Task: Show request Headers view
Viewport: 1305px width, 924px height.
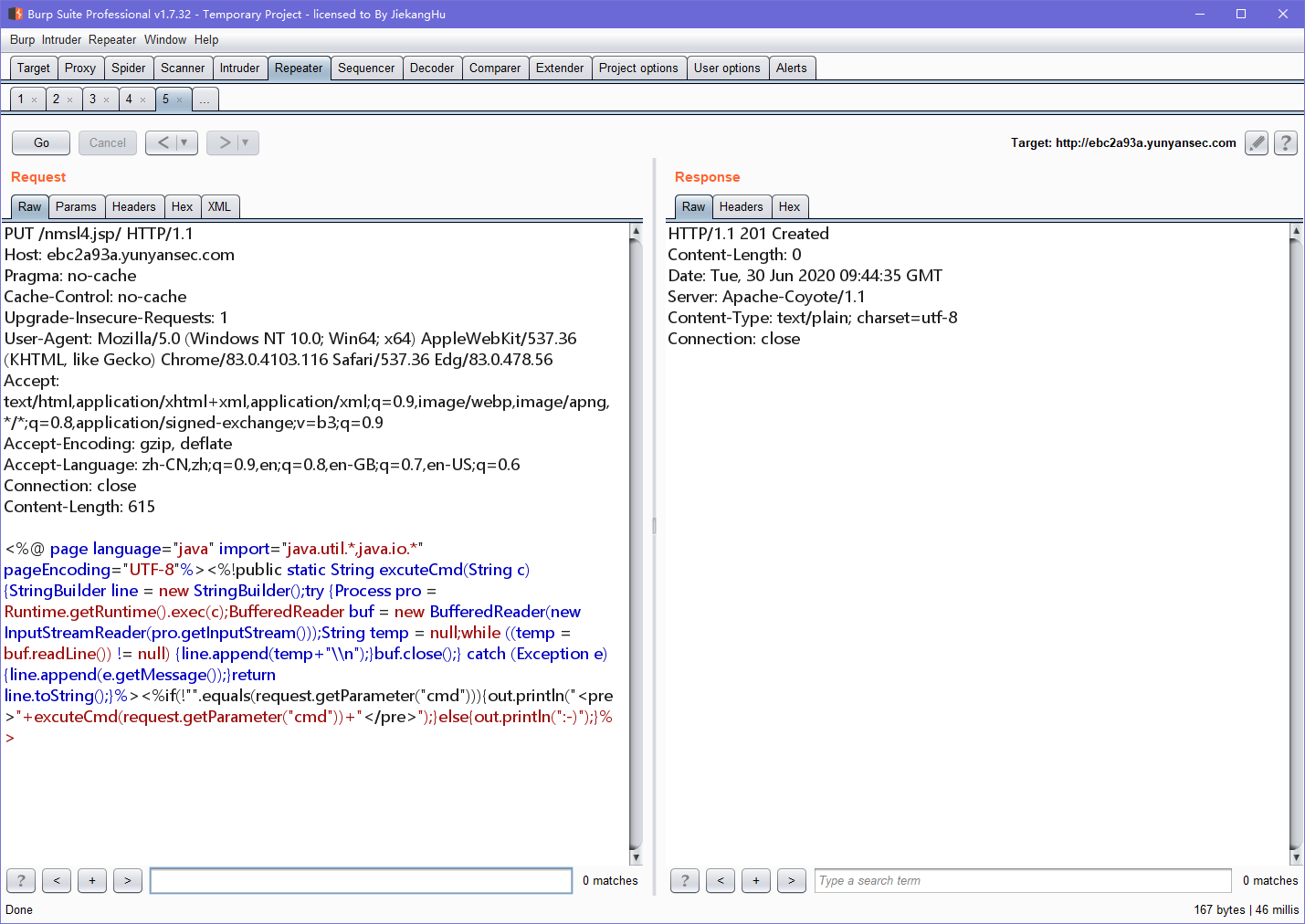Action: tap(134, 206)
